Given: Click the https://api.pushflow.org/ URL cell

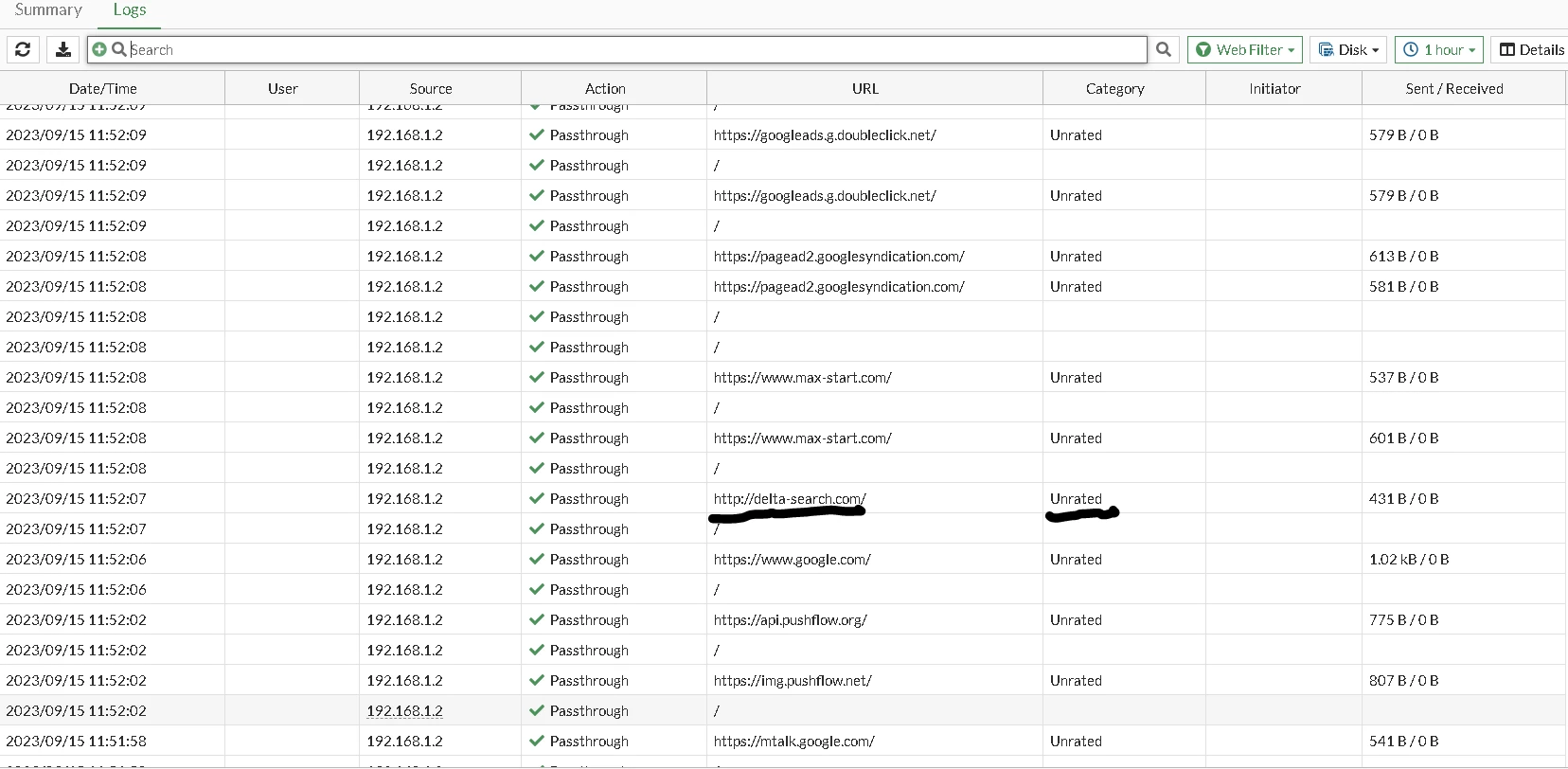Looking at the screenshot, I should coord(791,619).
